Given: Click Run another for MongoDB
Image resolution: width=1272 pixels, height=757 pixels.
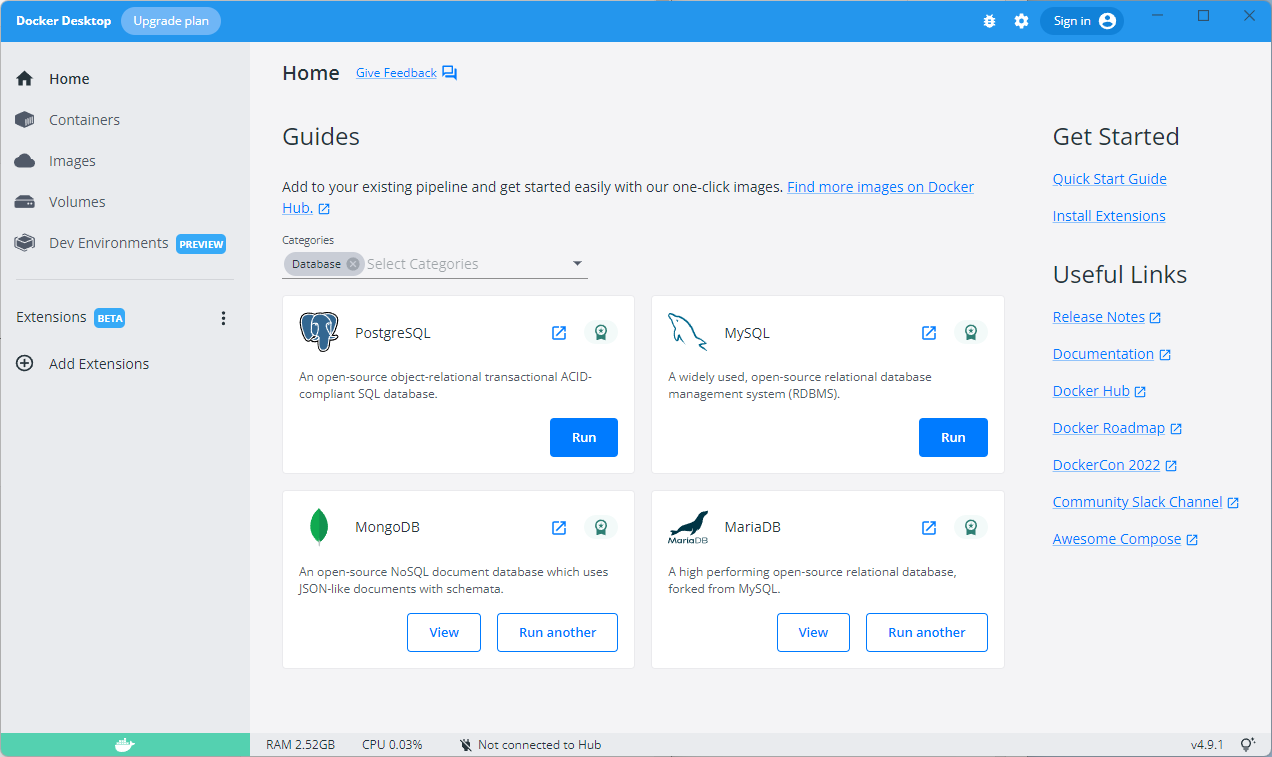Looking at the screenshot, I should click(557, 632).
